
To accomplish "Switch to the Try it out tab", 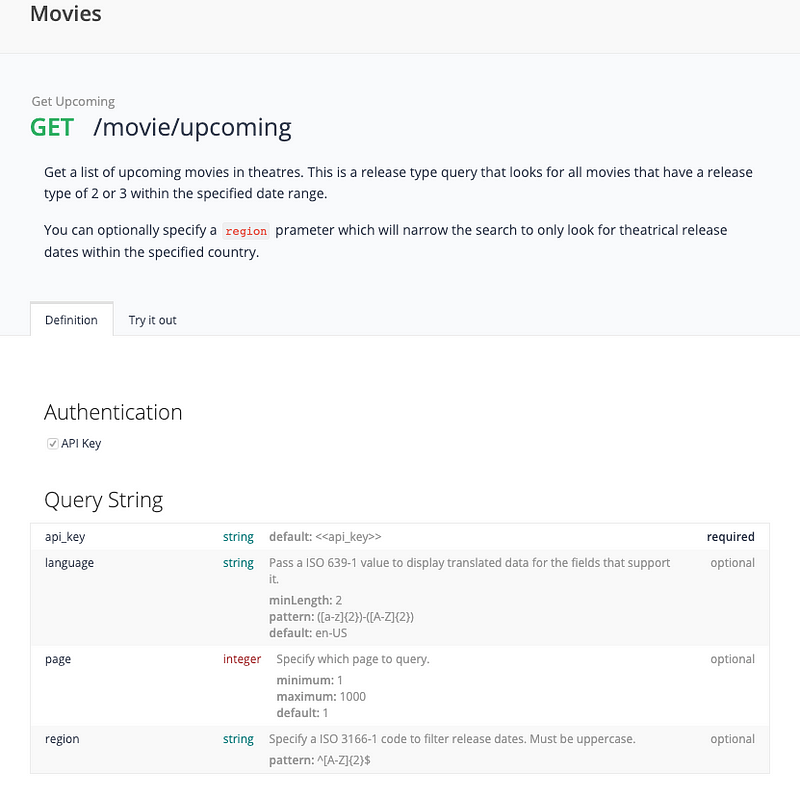I will click(152, 320).
